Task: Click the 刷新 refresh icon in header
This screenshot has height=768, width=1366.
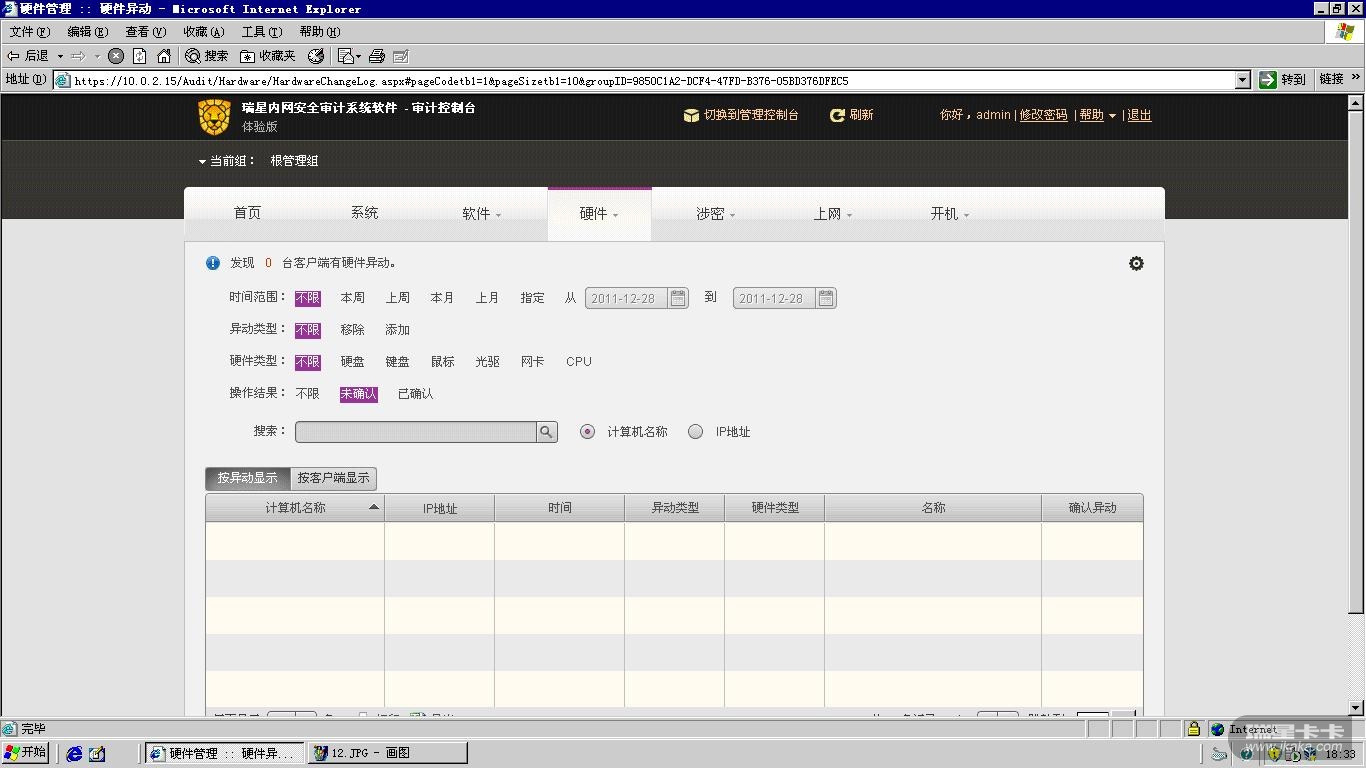Action: pos(838,116)
